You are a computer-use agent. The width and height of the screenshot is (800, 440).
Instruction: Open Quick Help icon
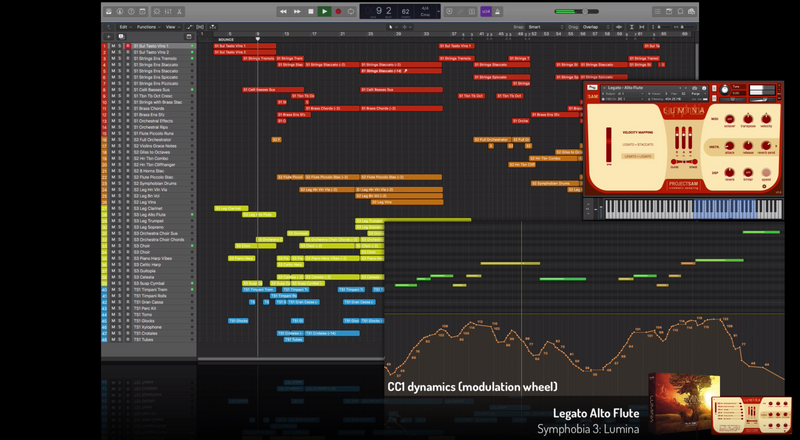point(131,11)
